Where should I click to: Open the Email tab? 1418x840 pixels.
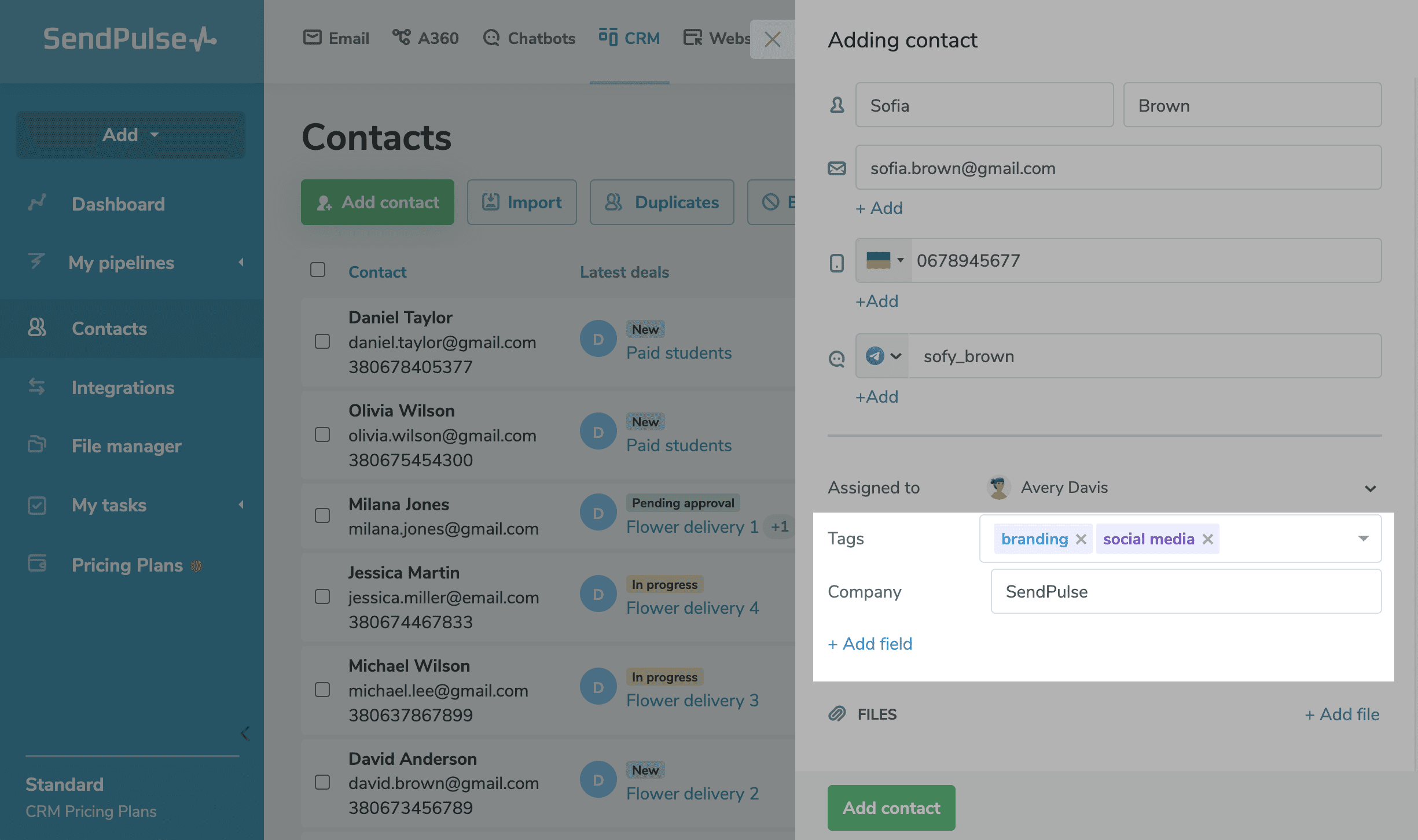336,38
